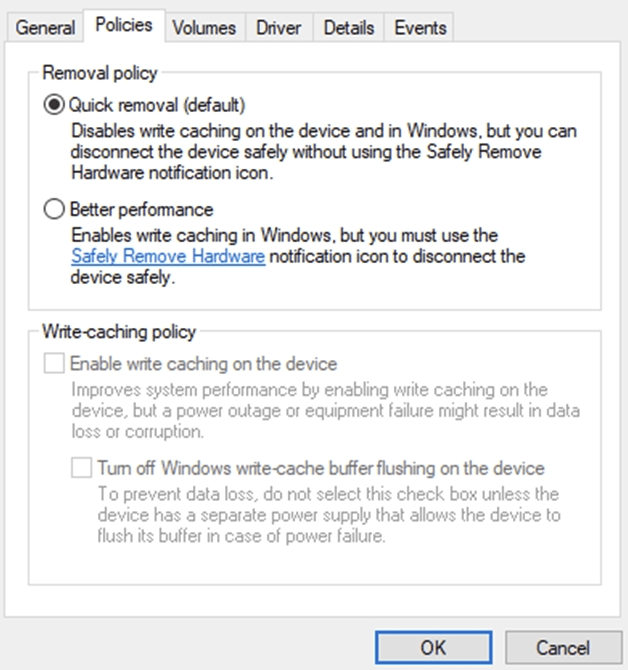
Task: Click the Write-caching policy group heading
Action: click(119, 332)
